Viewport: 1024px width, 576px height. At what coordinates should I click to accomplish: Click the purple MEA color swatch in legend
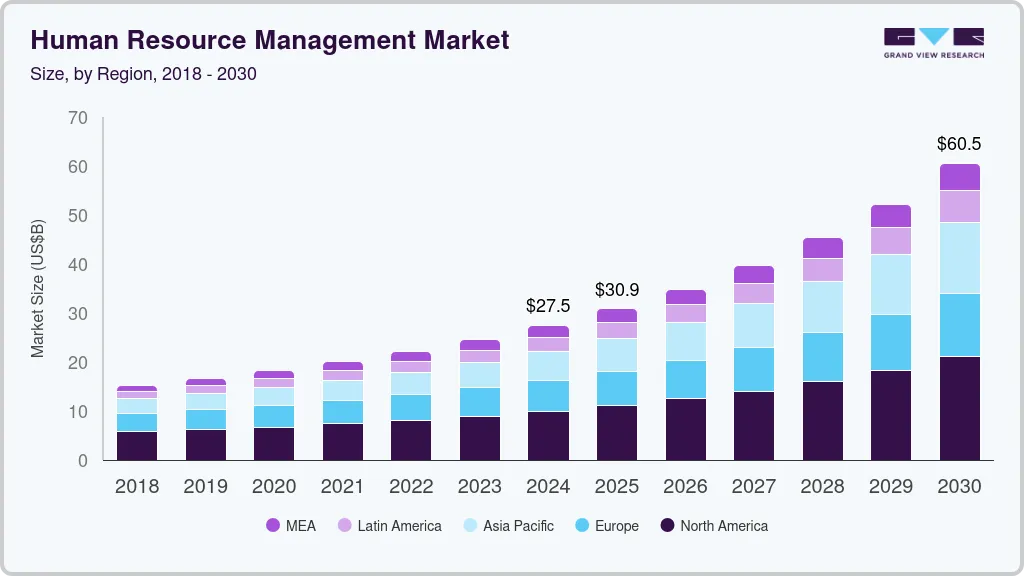pos(273,525)
